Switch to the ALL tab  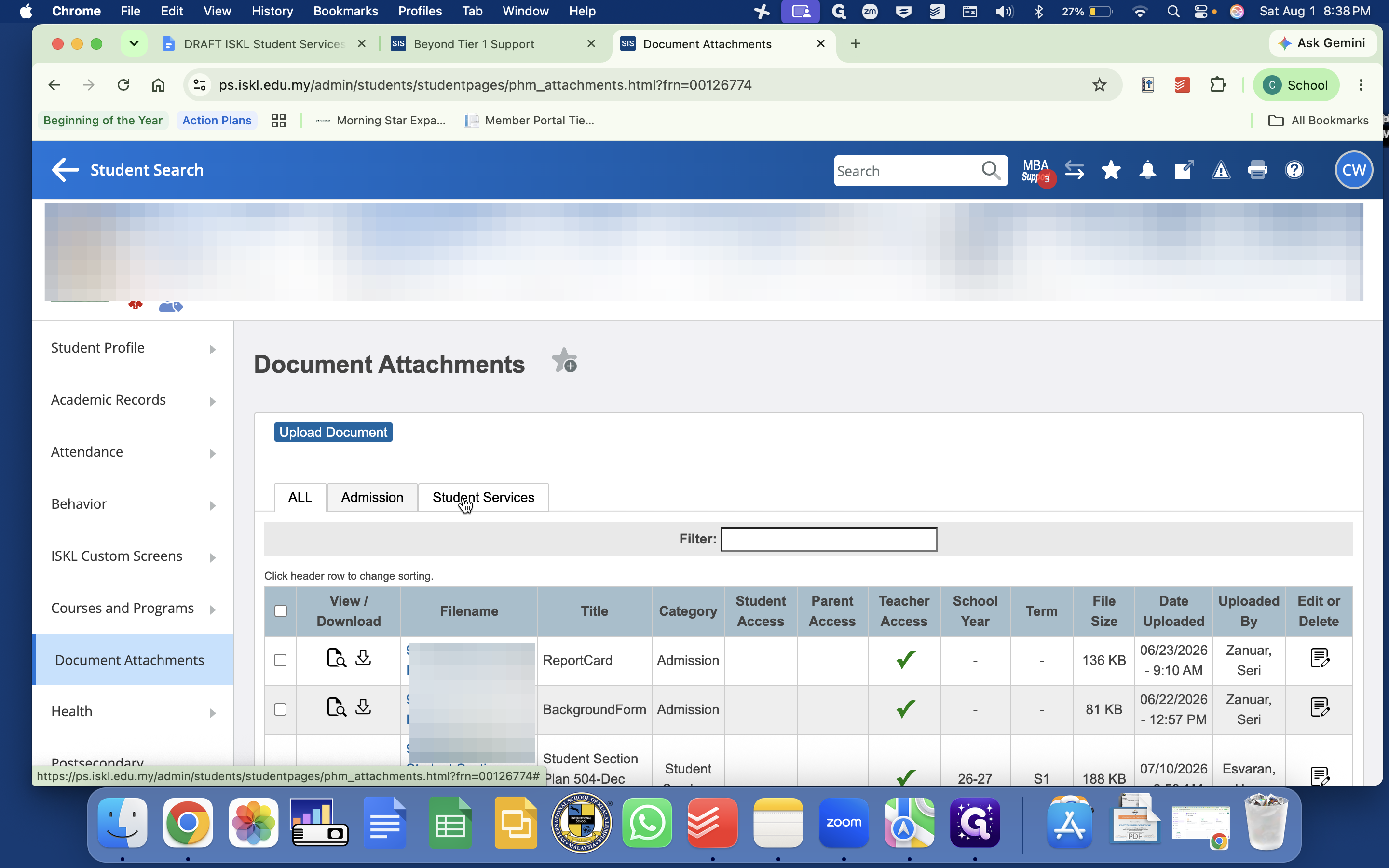pyautogui.click(x=300, y=497)
